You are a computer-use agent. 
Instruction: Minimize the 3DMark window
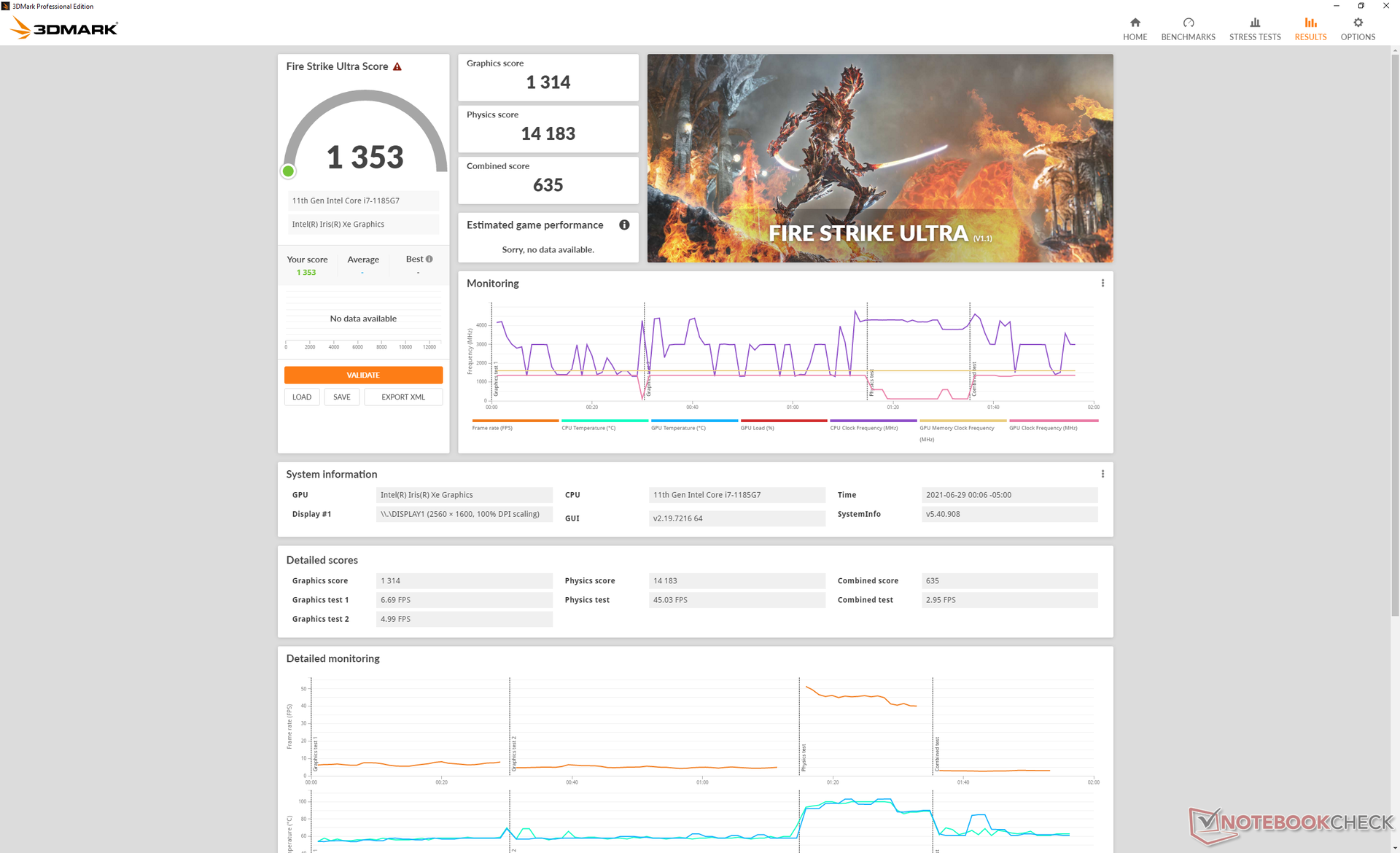[x=1336, y=6]
